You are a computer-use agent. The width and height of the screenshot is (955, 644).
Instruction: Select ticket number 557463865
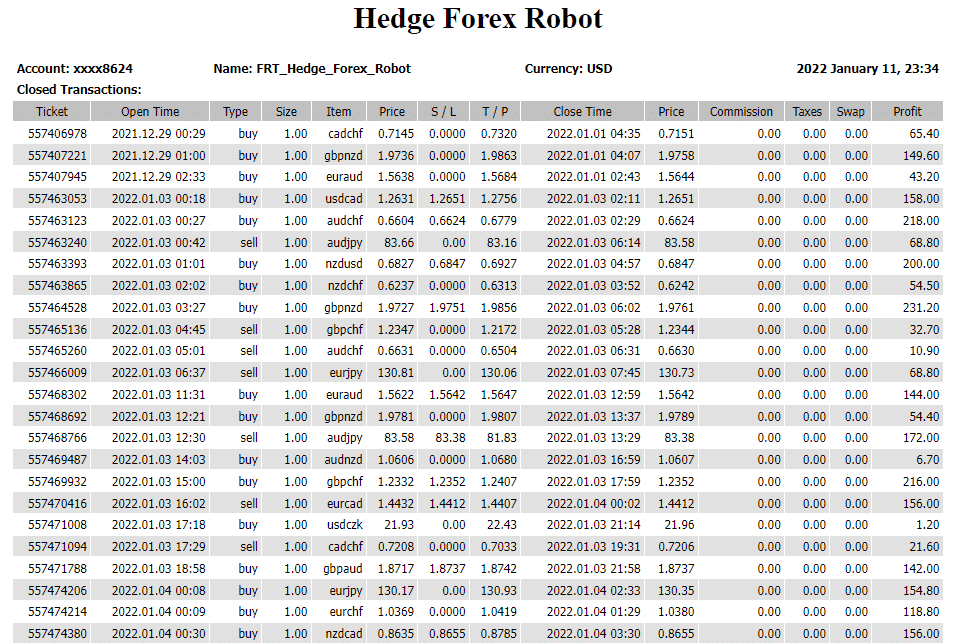[57, 286]
